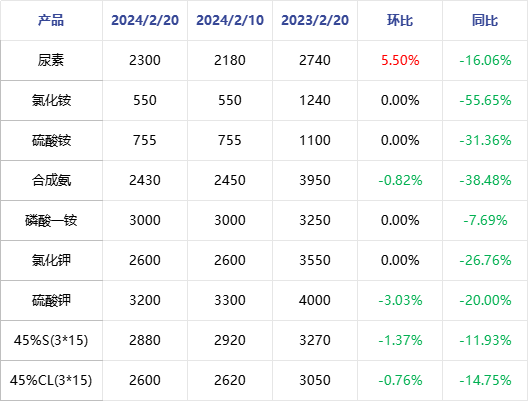Click the 2024/2/10 column header
This screenshot has width=528, height=401.
(230, 20)
